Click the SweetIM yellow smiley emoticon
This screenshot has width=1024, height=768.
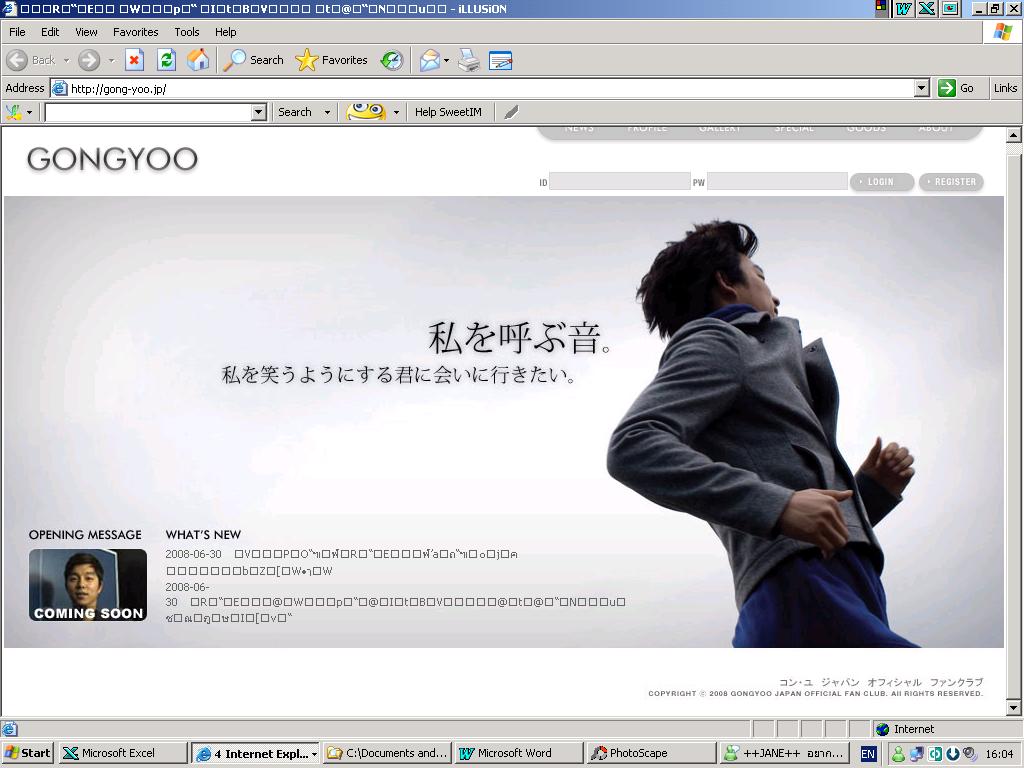click(366, 112)
